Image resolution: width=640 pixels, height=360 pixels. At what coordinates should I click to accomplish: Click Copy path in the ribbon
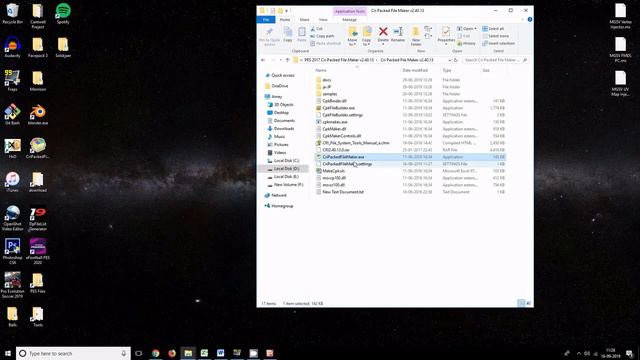[322, 36]
